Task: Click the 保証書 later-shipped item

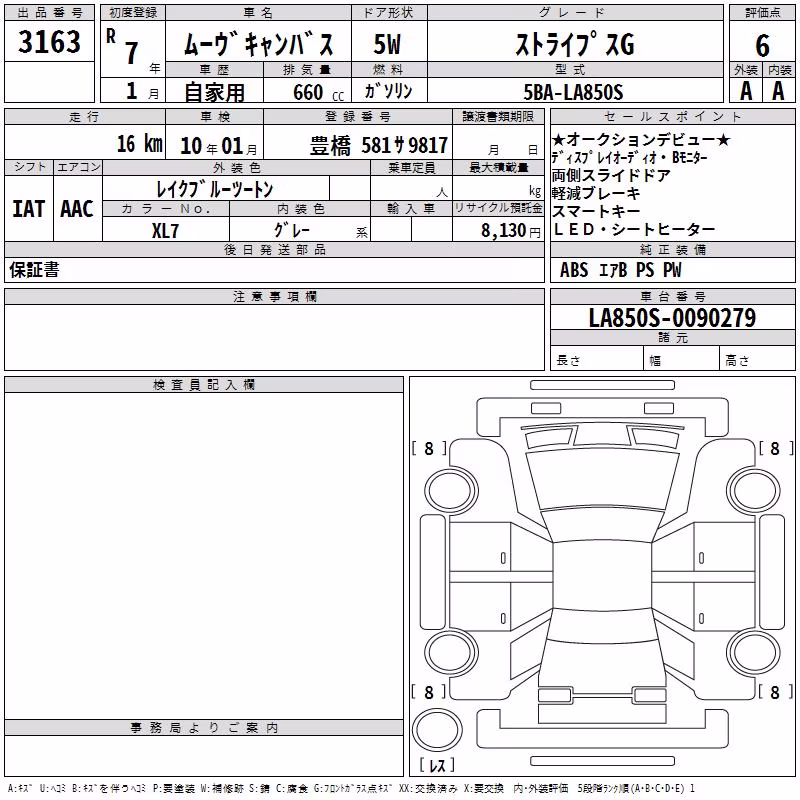Action: 34,270
